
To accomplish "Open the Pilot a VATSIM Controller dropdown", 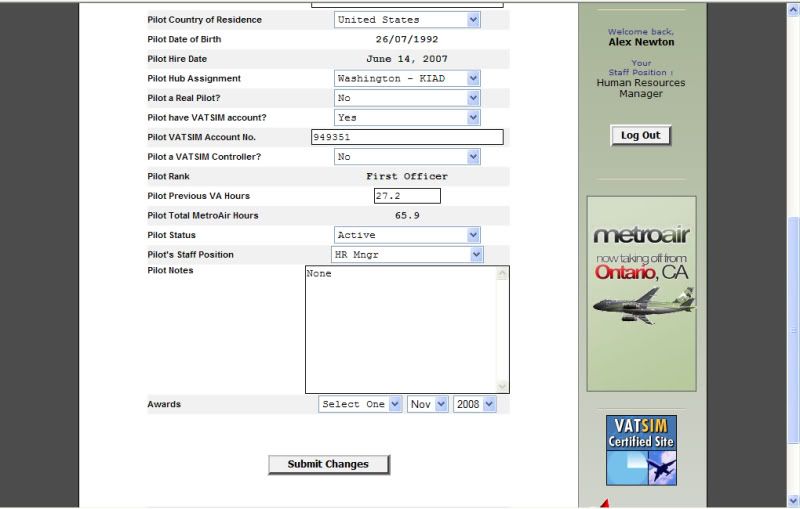I will tap(407, 157).
